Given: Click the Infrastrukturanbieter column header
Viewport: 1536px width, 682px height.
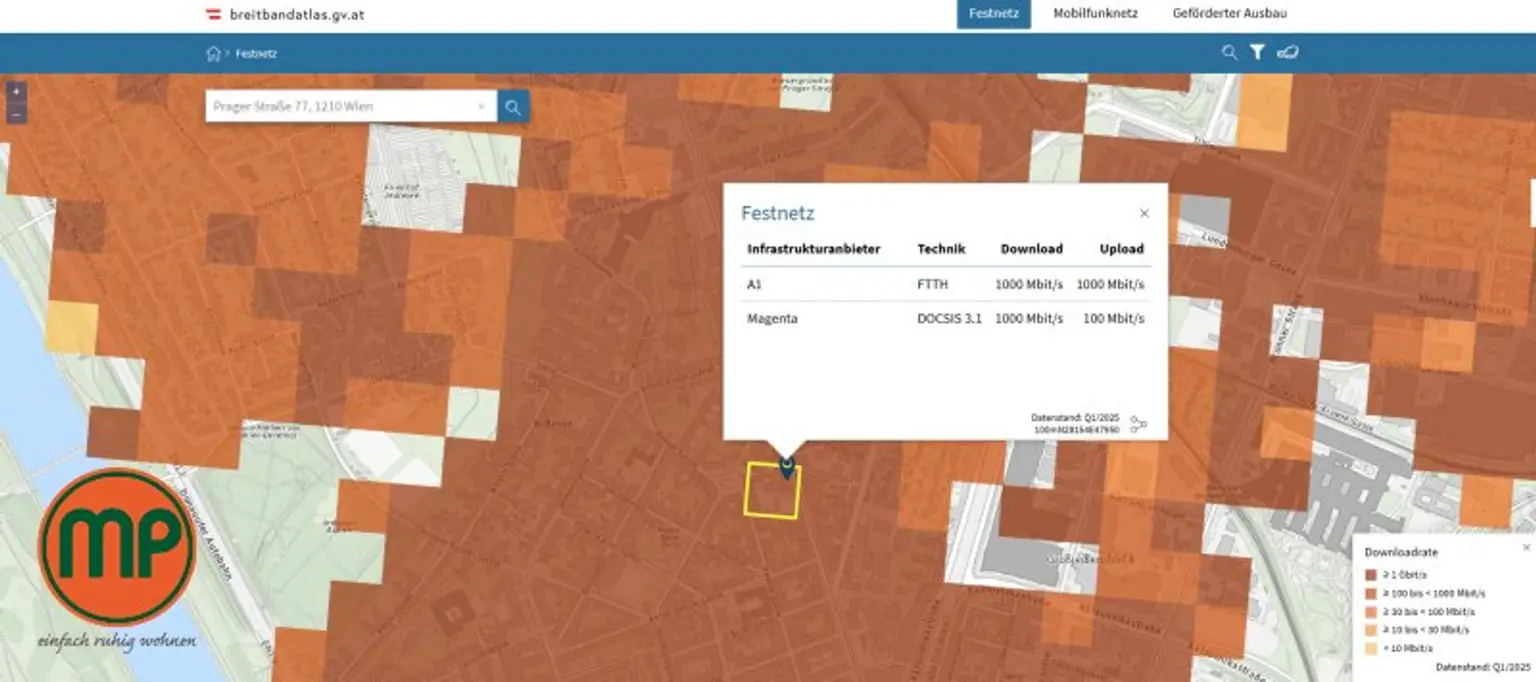Looking at the screenshot, I should [x=813, y=249].
